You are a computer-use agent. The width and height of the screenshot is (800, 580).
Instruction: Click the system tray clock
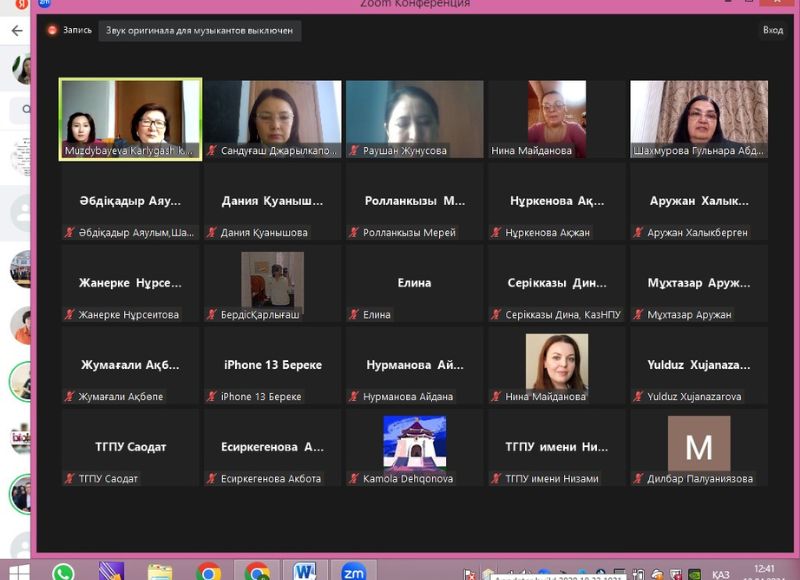[x=764, y=572]
